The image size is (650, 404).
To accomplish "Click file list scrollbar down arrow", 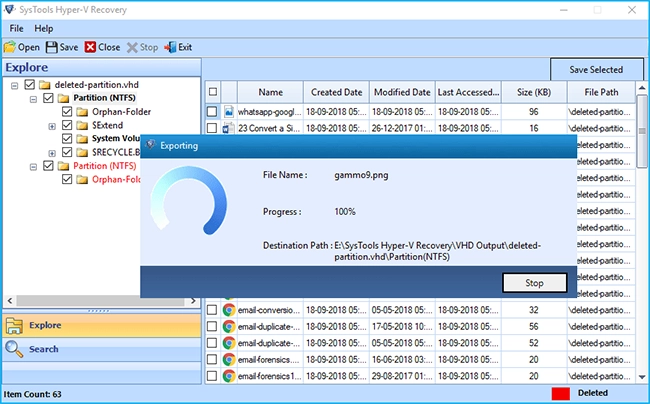I will [x=642, y=377].
